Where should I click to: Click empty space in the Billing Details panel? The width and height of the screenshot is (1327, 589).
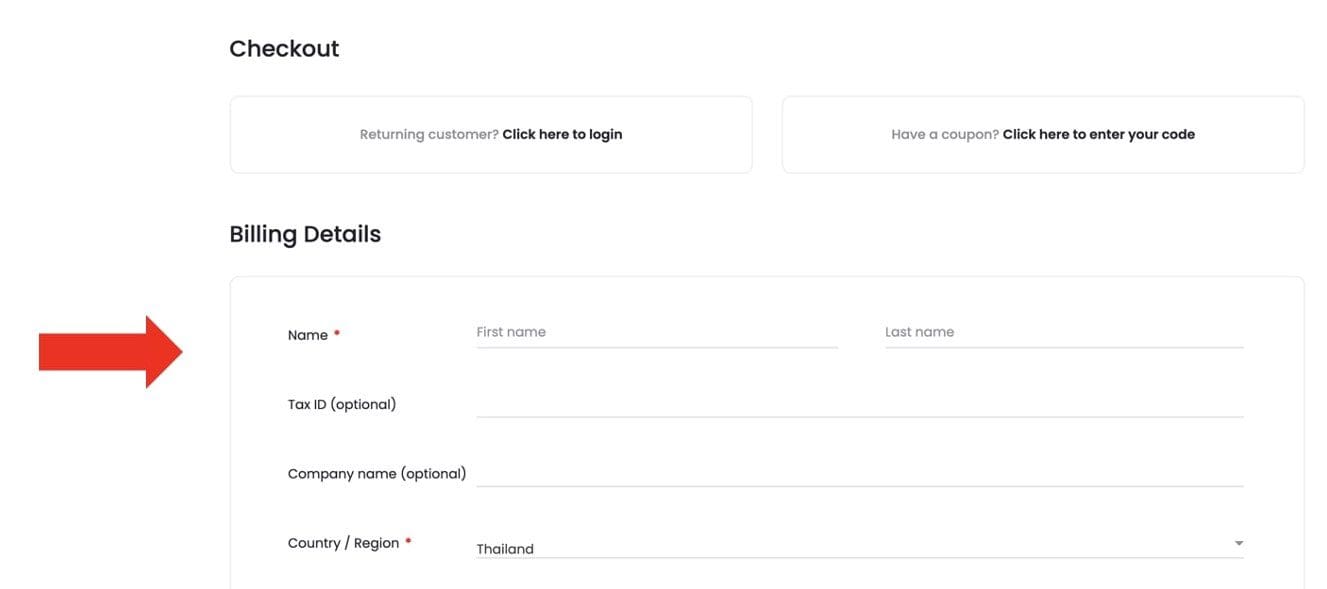tap(760, 300)
